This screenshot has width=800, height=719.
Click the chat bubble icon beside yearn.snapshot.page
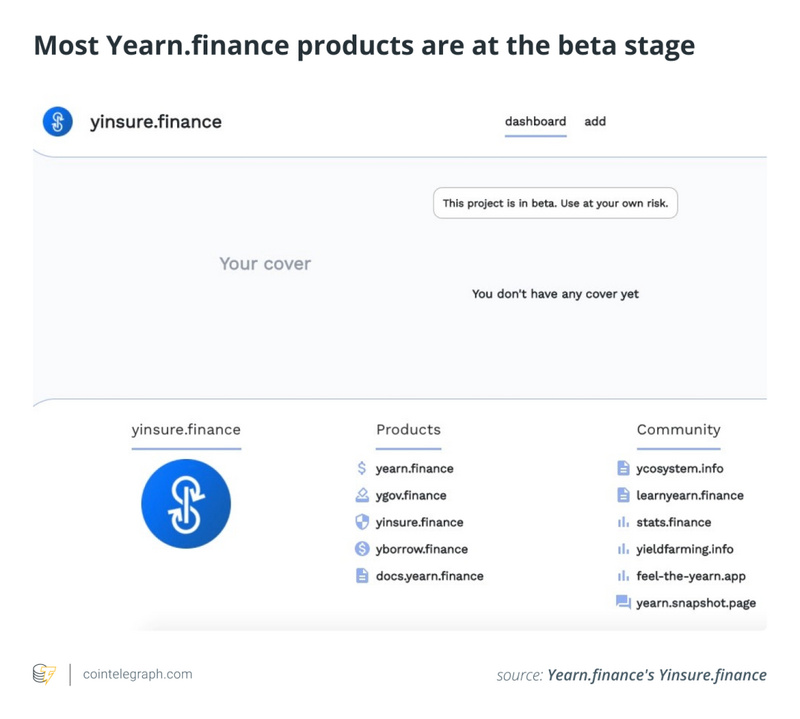[x=623, y=603]
